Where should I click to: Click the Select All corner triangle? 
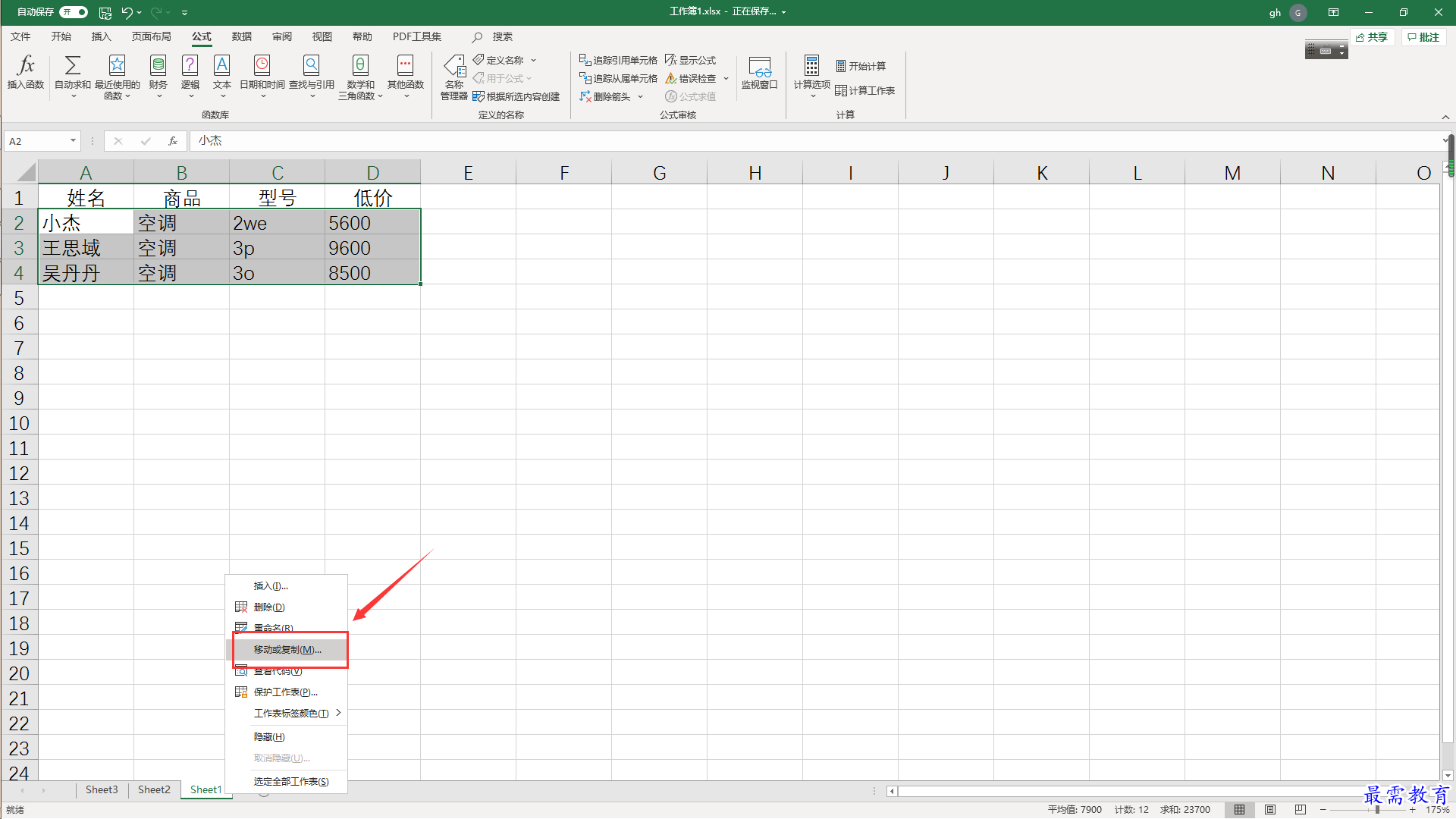tap(27, 172)
